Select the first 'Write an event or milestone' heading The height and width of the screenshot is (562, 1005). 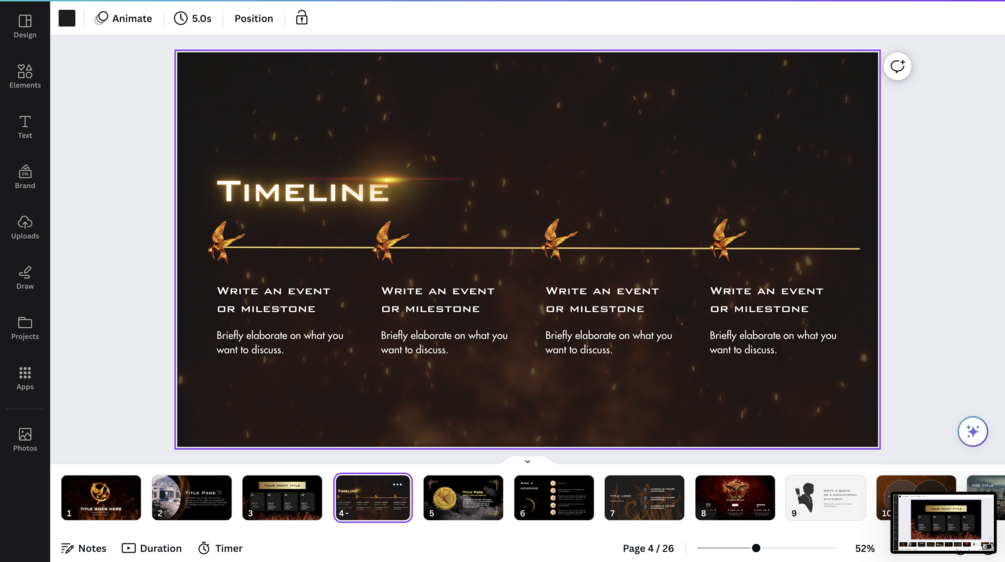(274, 299)
